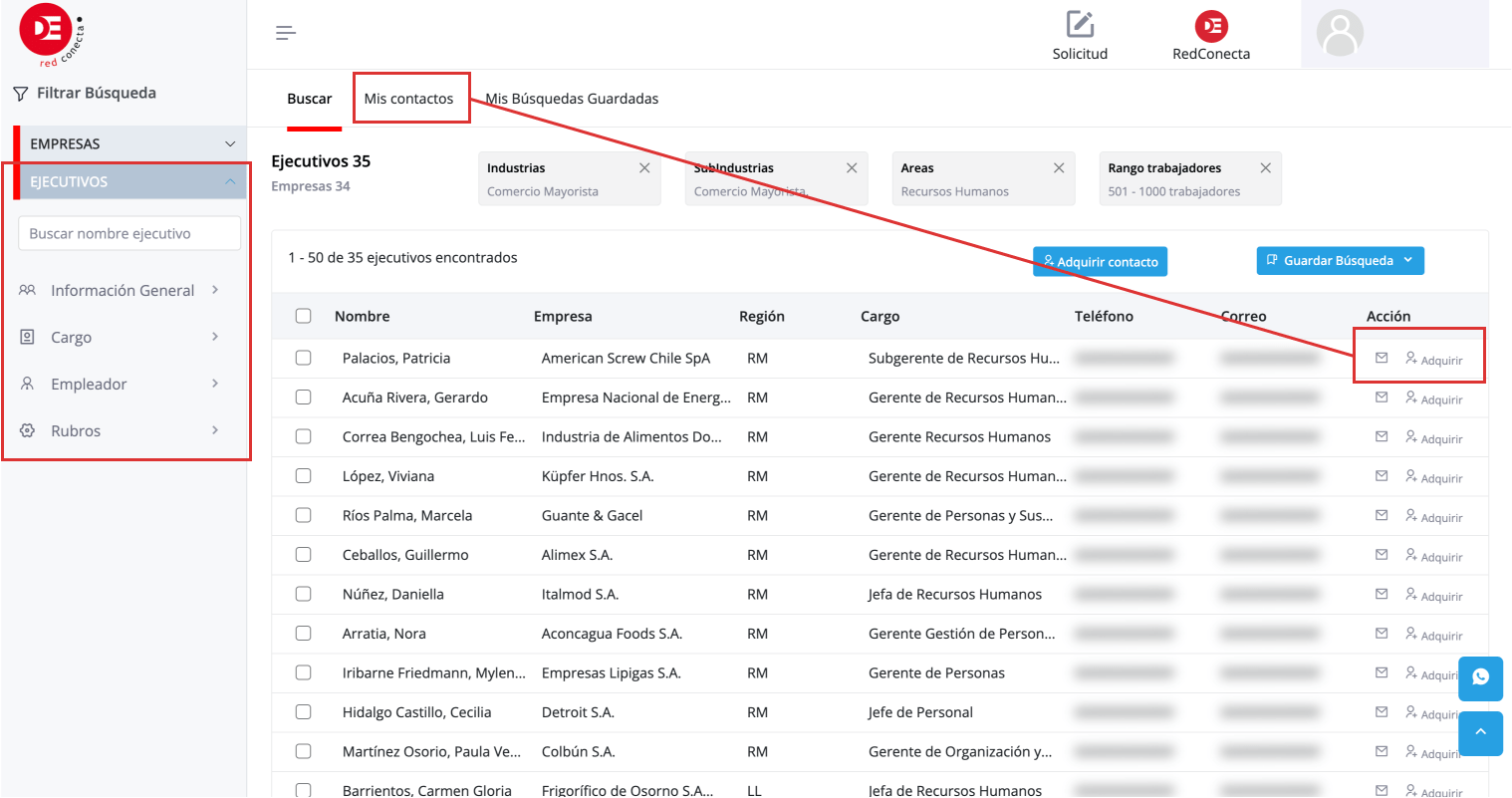The height and width of the screenshot is (798, 1512).
Task: Click the red conecta logo top left
Action: coord(52,35)
